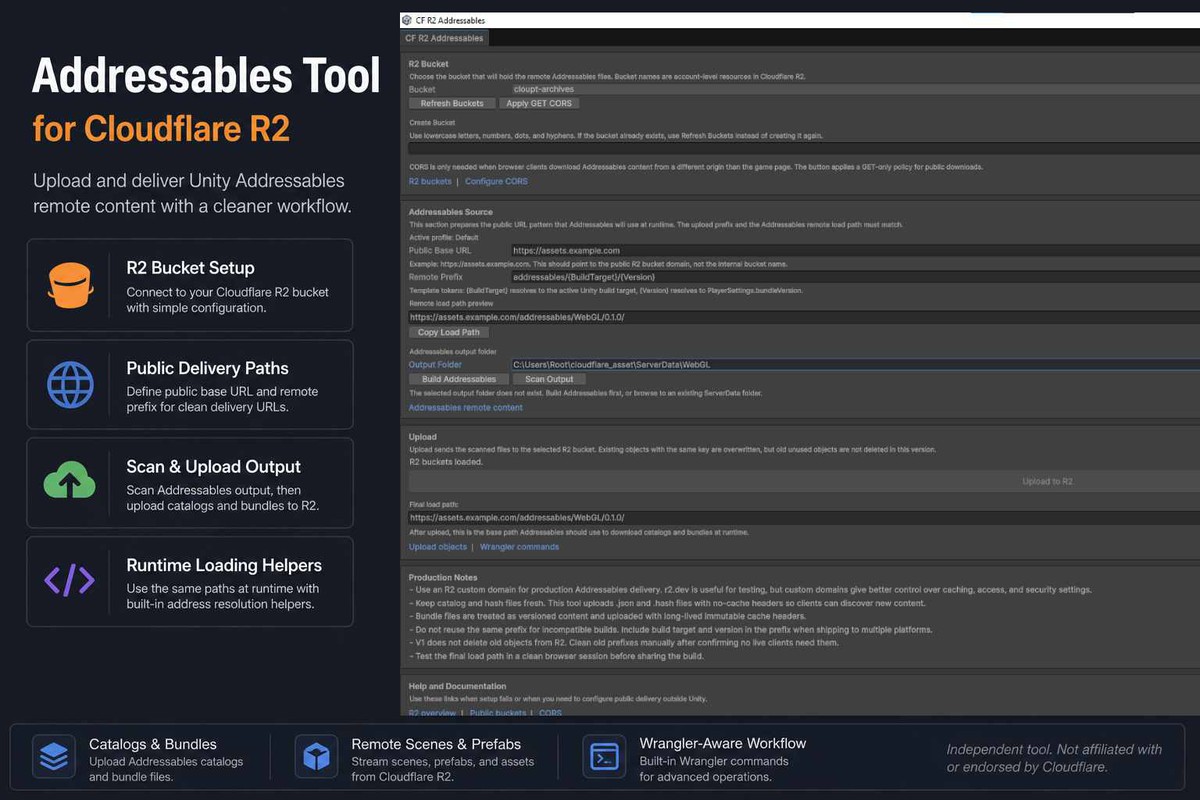The image size is (1200, 800).
Task: Click the blue globe Public Delivery Paths icon
Action: click(x=70, y=384)
